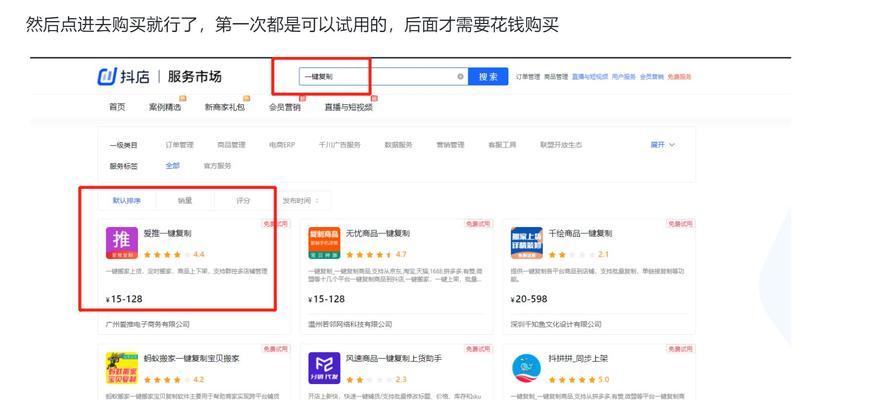This screenshot has height=400, width=886.
Task: Select the 全部 service tag
Action: (x=172, y=166)
